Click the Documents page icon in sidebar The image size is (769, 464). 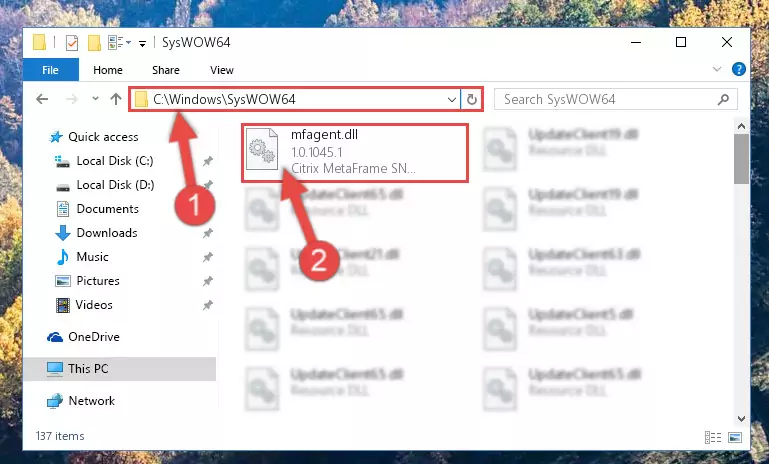point(63,209)
